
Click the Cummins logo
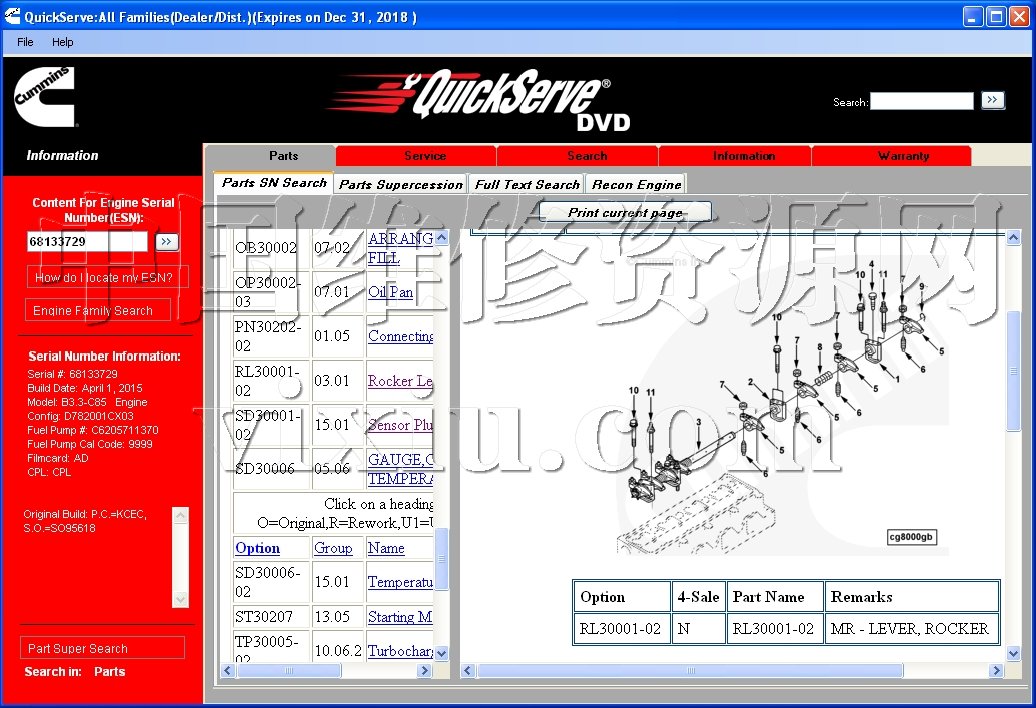point(45,96)
